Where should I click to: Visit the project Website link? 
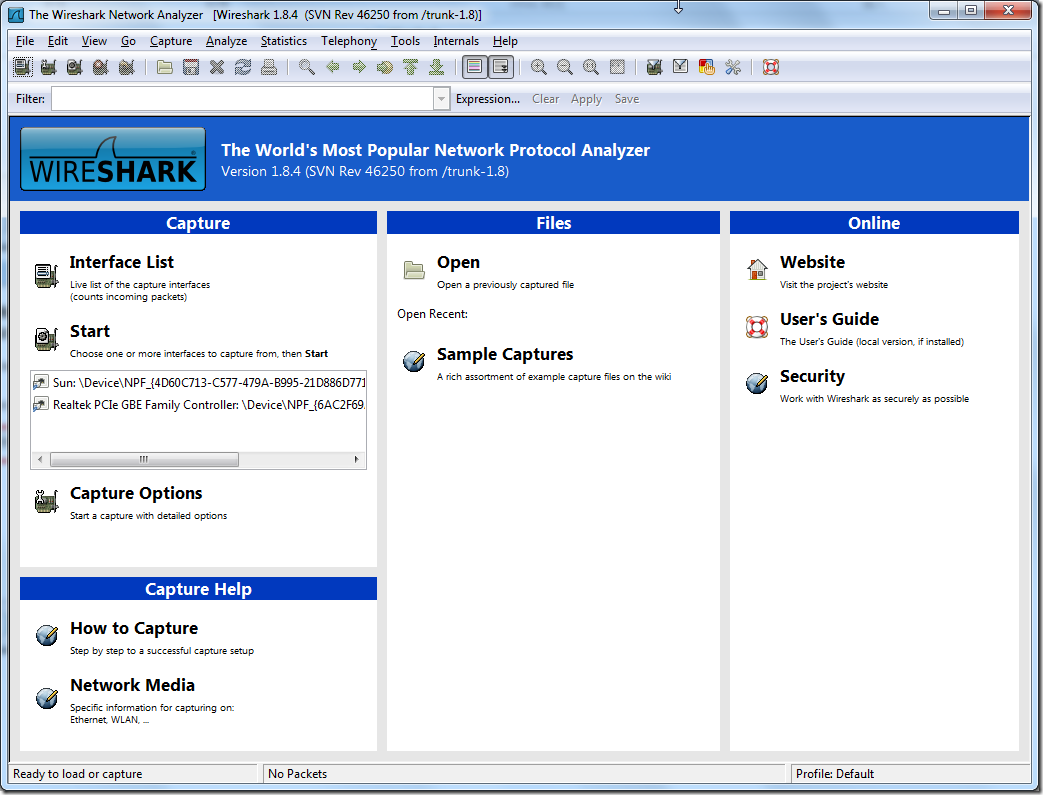pos(812,262)
